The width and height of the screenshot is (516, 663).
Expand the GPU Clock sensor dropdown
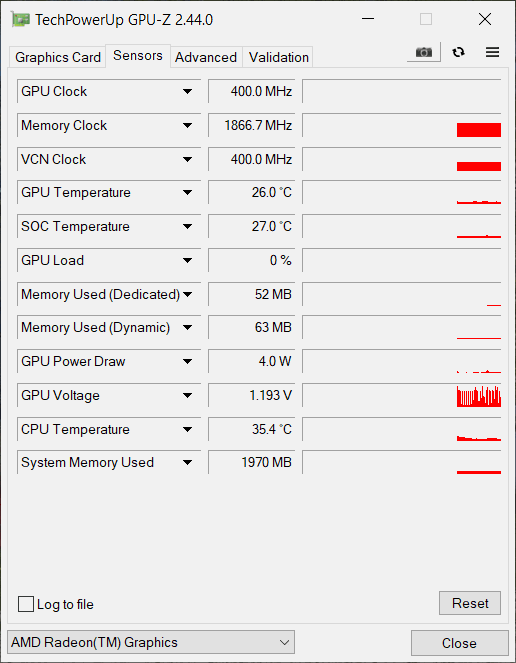pyautogui.click(x=187, y=91)
